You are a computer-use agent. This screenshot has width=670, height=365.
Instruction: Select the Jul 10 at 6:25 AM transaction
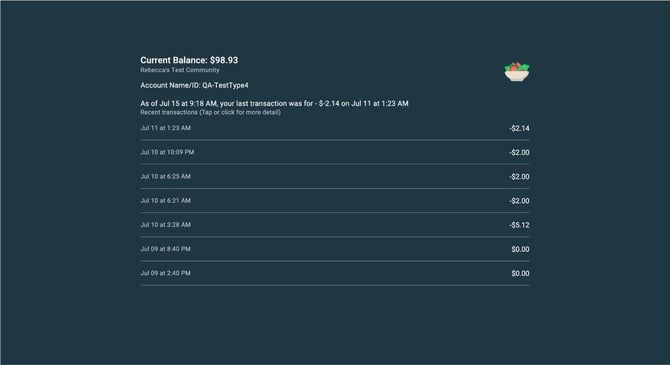click(x=335, y=177)
